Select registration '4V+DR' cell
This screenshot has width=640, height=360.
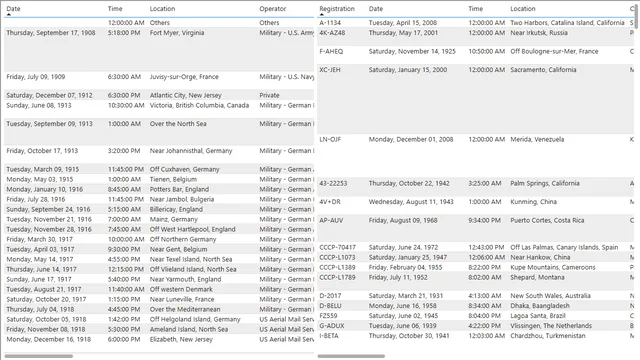click(x=330, y=202)
